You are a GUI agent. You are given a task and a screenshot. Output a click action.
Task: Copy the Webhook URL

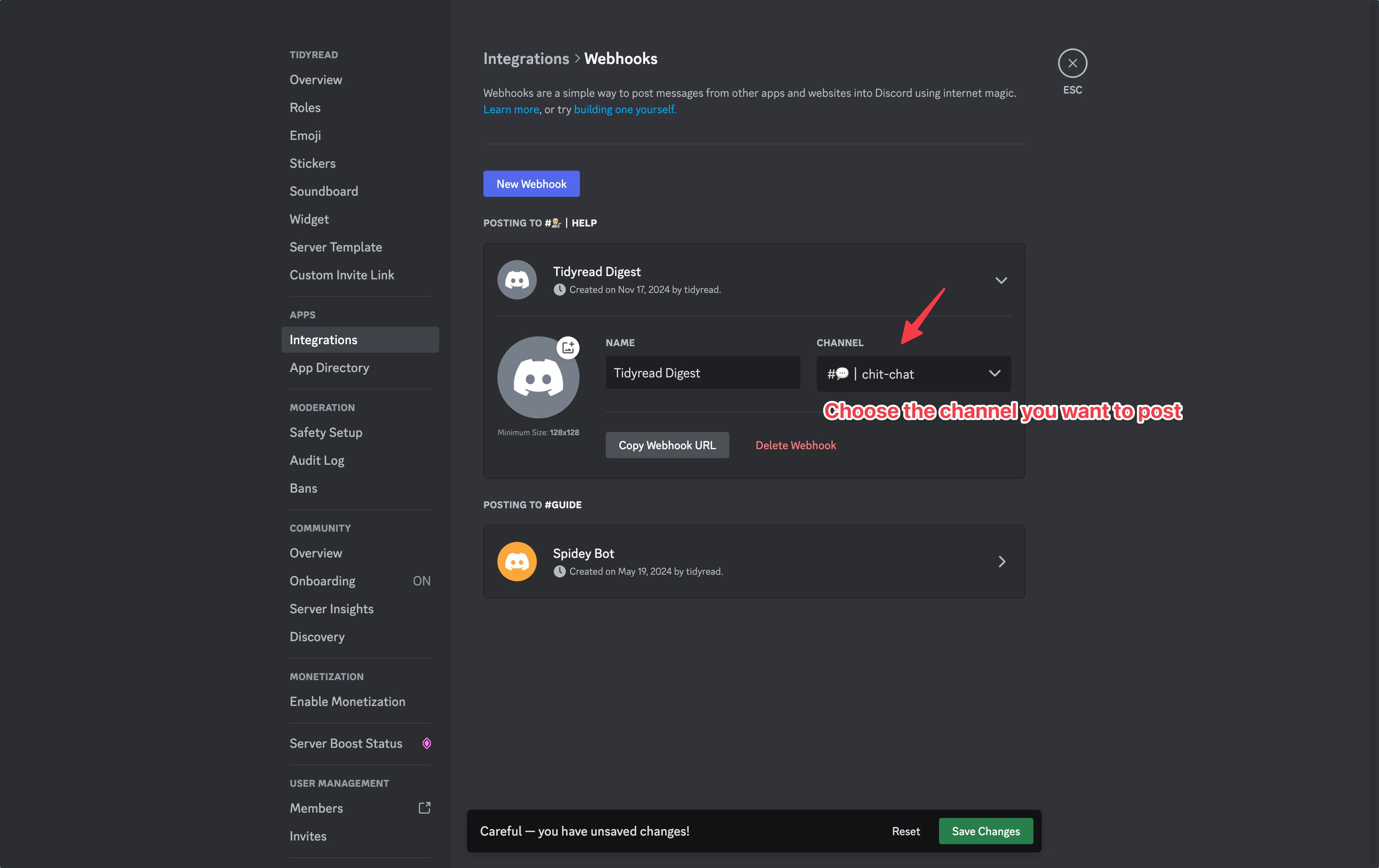click(x=667, y=445)
